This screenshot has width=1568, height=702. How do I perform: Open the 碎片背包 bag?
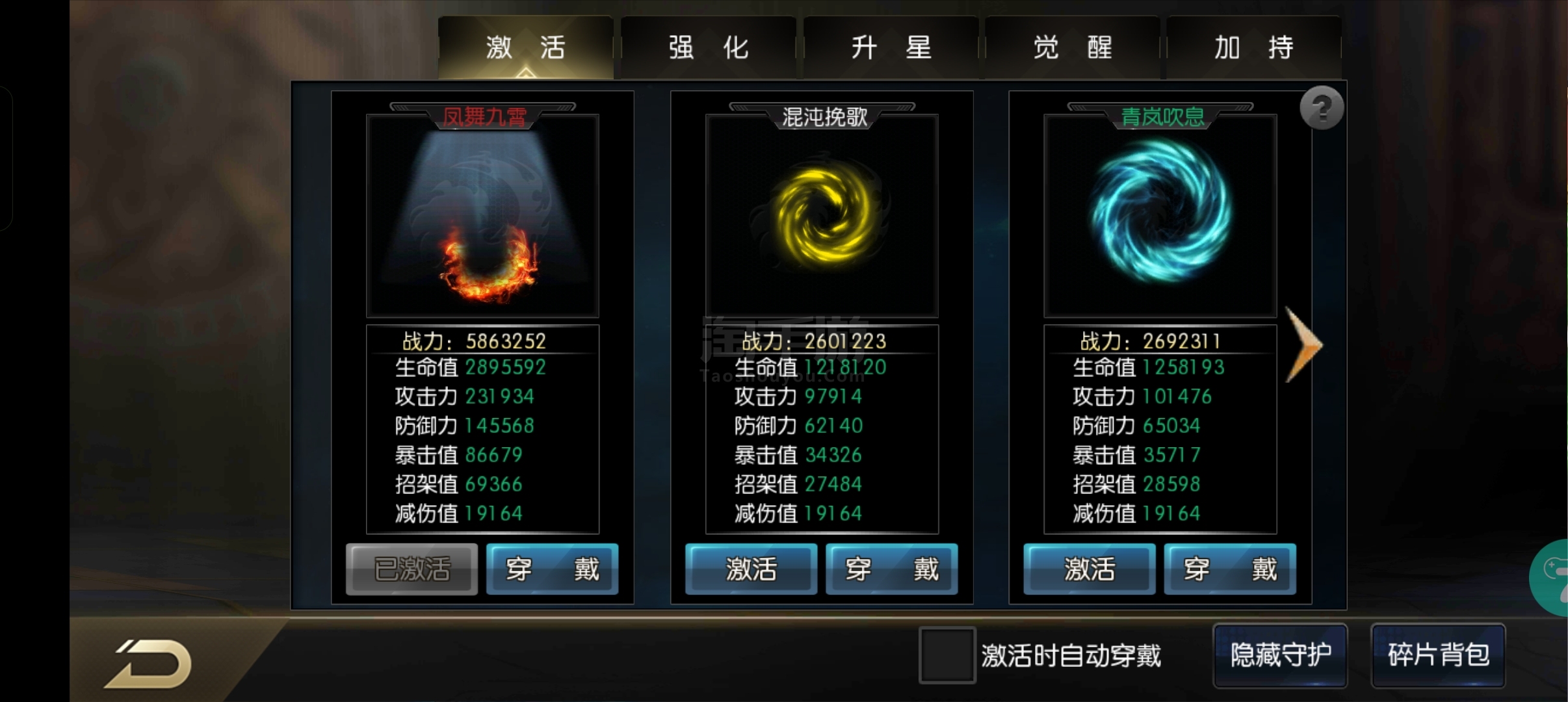(x=1438, y=655)
